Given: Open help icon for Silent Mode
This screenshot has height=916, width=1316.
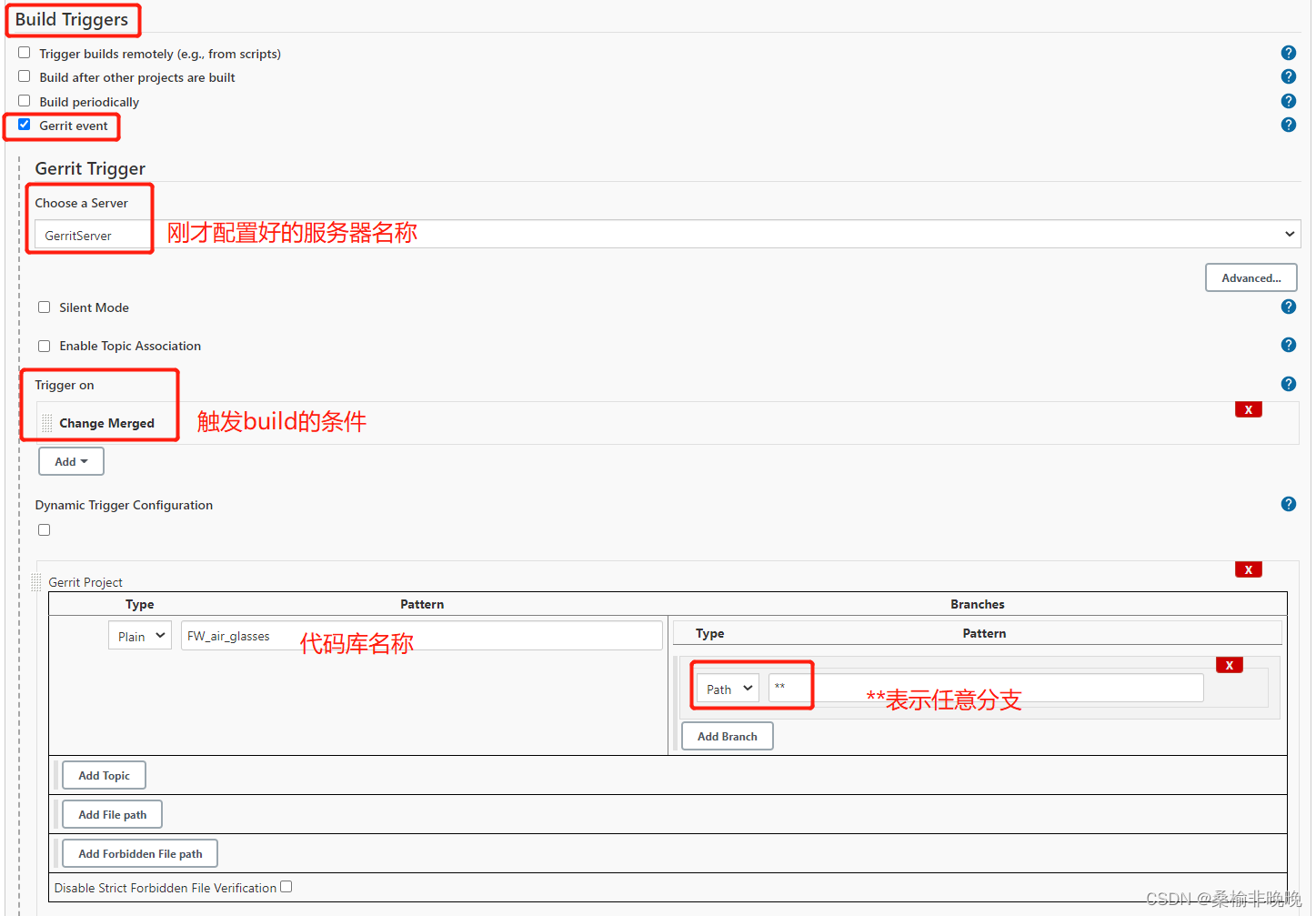Looking at the screenshot, I should coord(1288,307).
